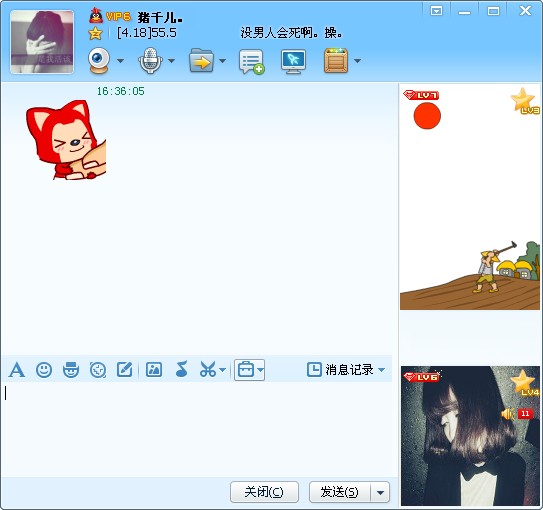Launch remote desktop assistance icon
Viewport: 543px width, 510px height.
coord(293,62)
